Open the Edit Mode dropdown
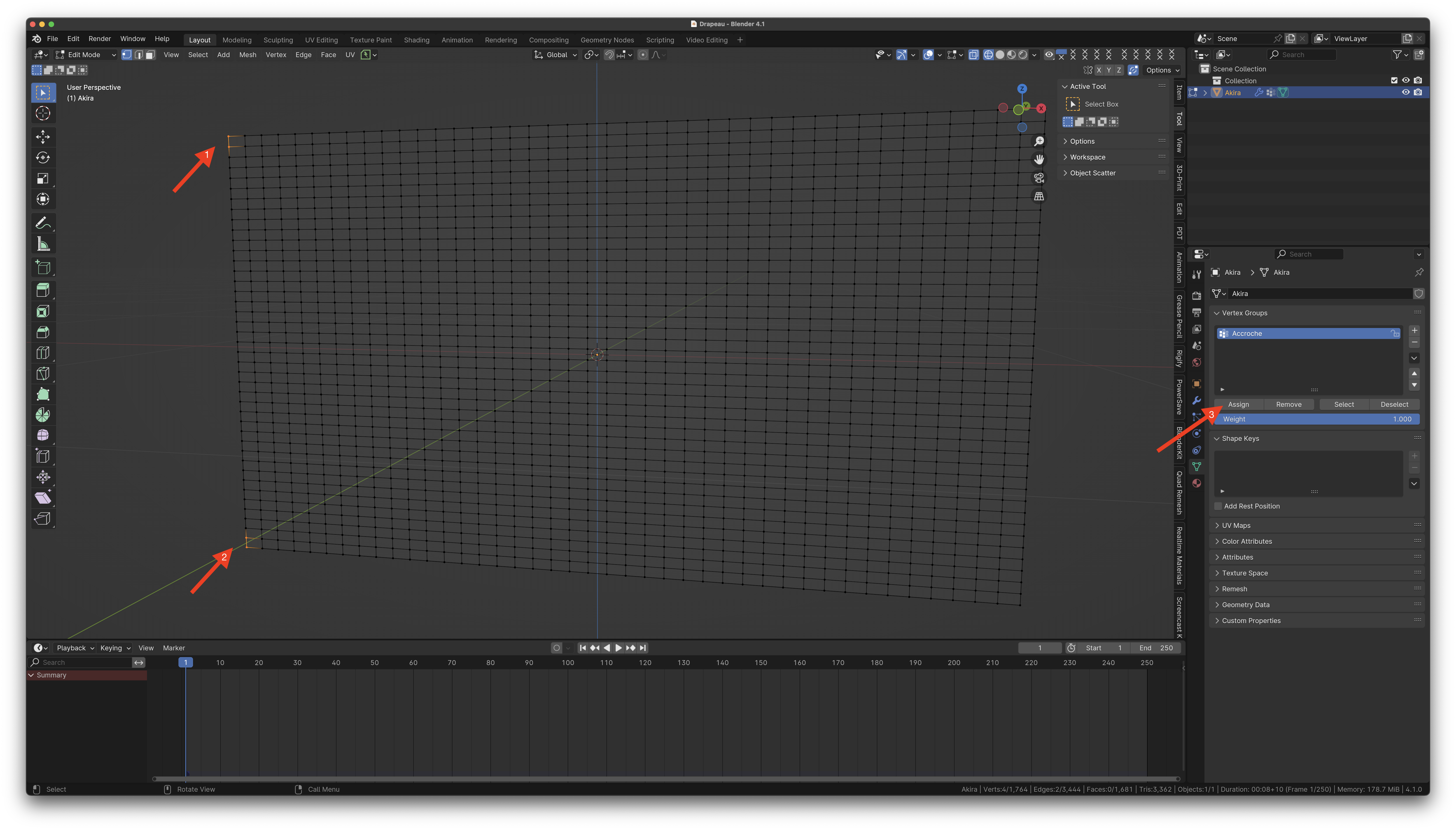The height and width of the screenshot is (830, 1456). [x=86, y=55]
